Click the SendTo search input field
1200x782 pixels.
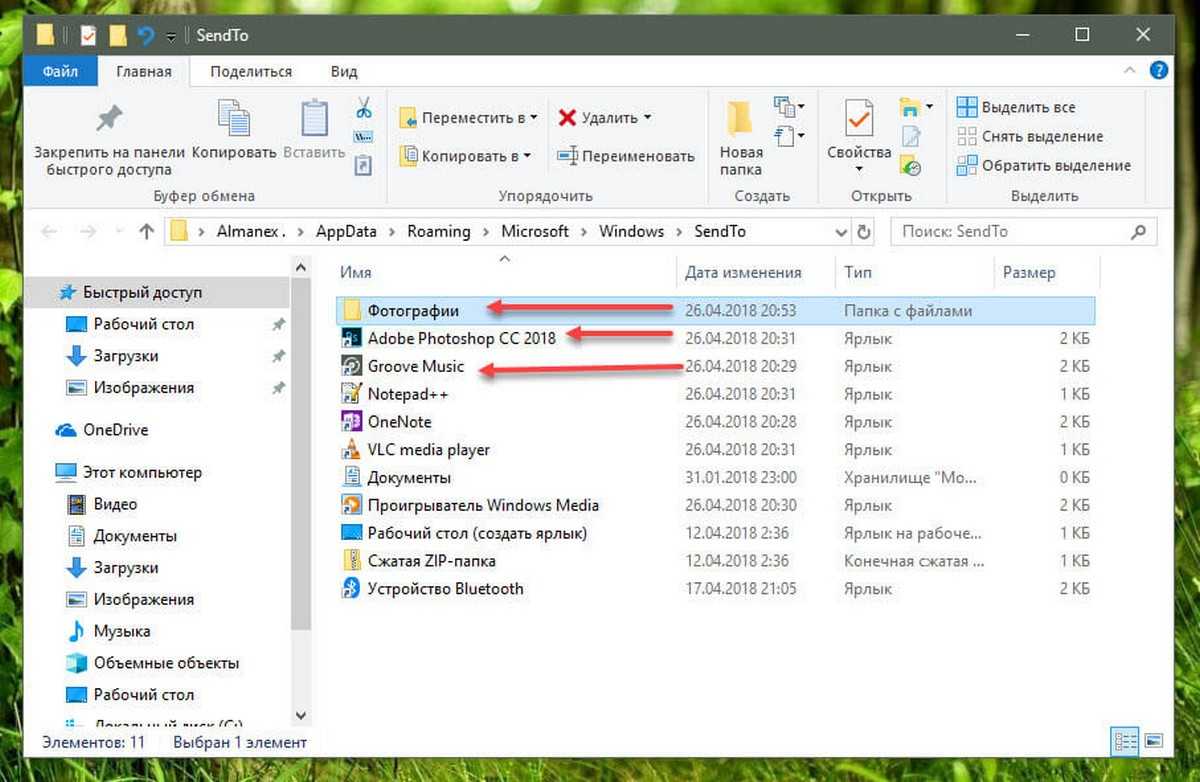(x=1010, y=231)
